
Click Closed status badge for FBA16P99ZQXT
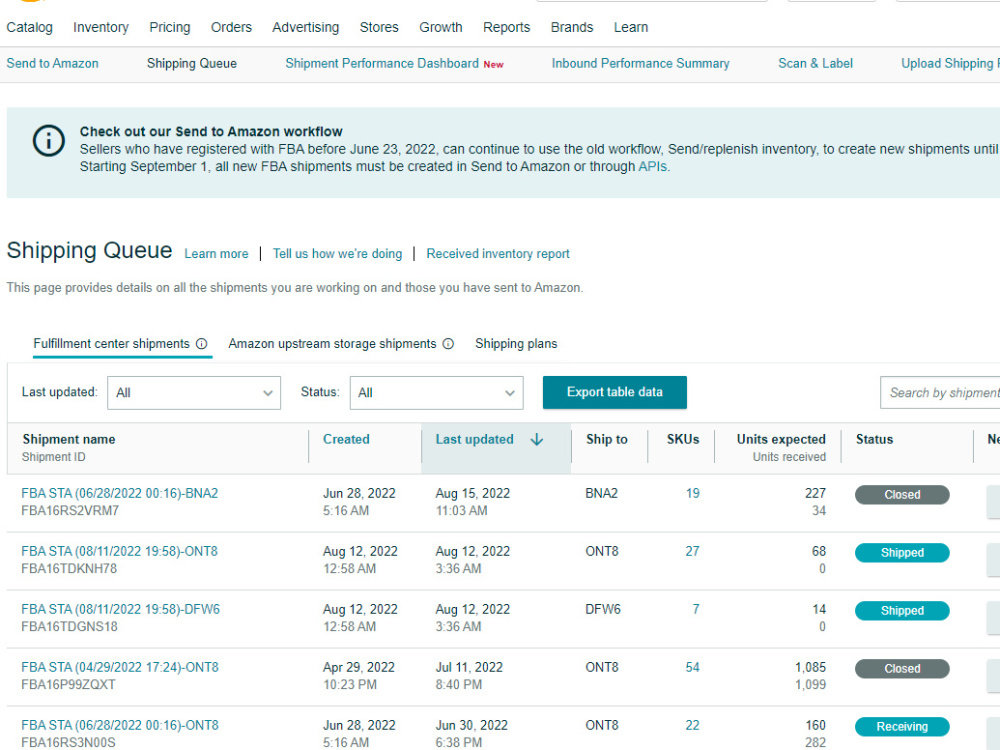click(x=902, y=668)
